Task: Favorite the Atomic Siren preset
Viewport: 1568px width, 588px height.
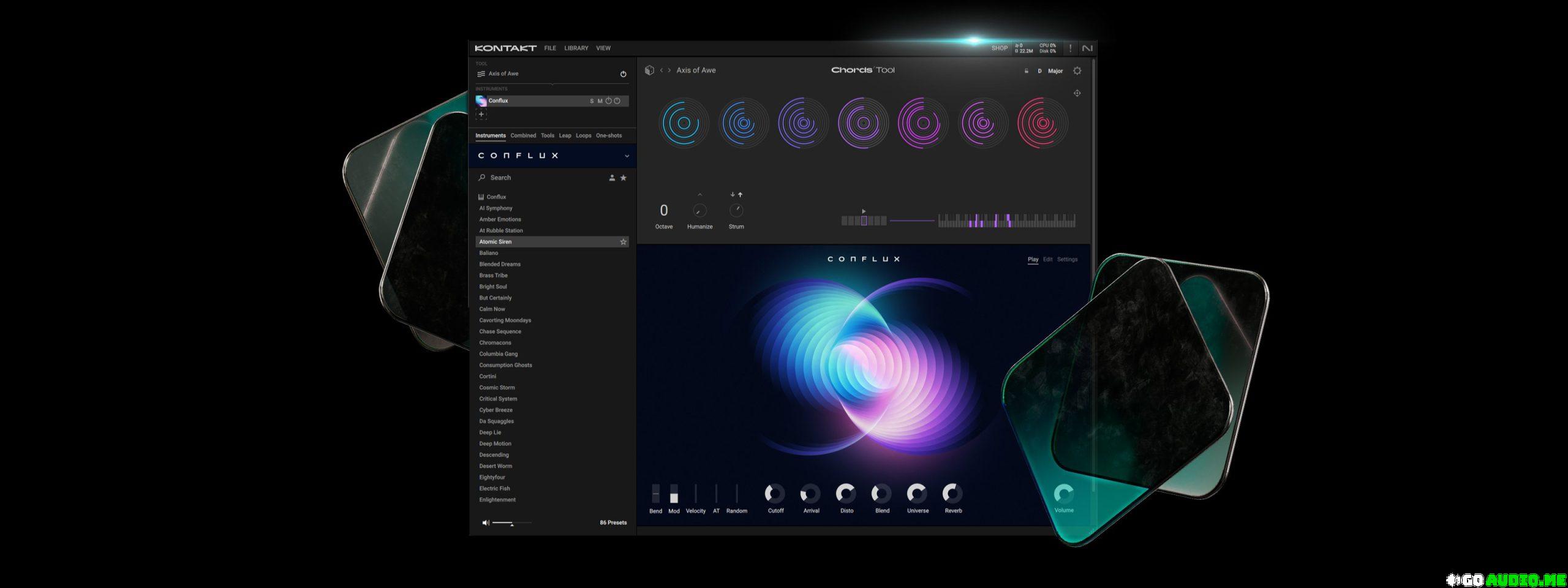Action: pyautogui.click(x=624, y=242)
